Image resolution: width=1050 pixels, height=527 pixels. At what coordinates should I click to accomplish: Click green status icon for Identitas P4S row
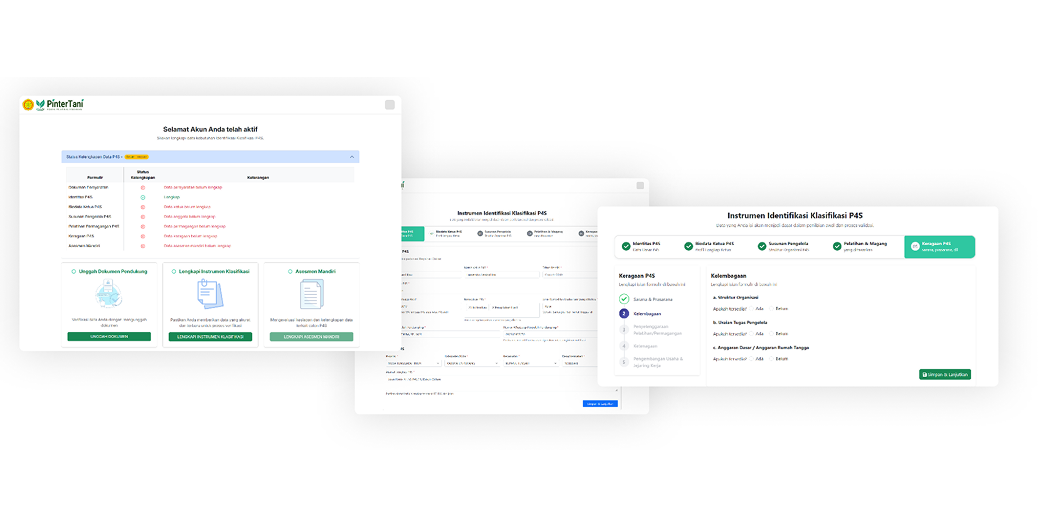(143, 198)
